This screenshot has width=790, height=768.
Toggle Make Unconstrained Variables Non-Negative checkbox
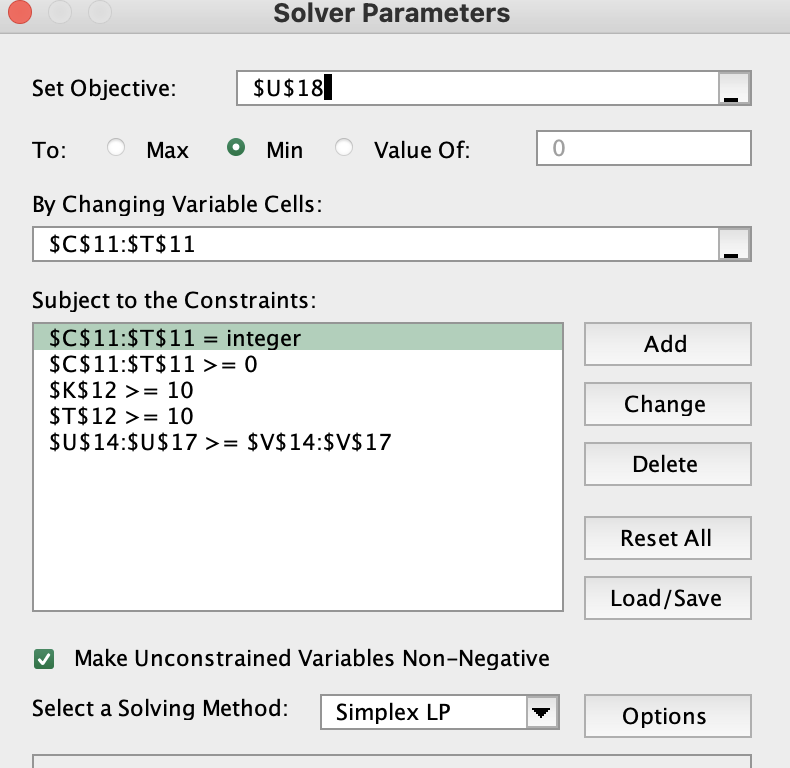pos(44,659)
